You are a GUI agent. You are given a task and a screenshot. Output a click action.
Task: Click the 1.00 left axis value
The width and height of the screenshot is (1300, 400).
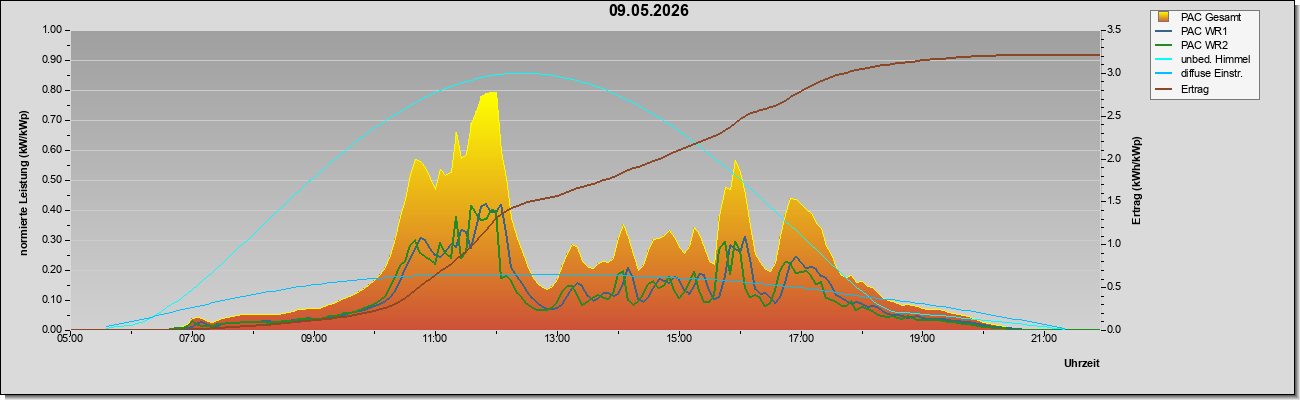[x=52, y=30]
